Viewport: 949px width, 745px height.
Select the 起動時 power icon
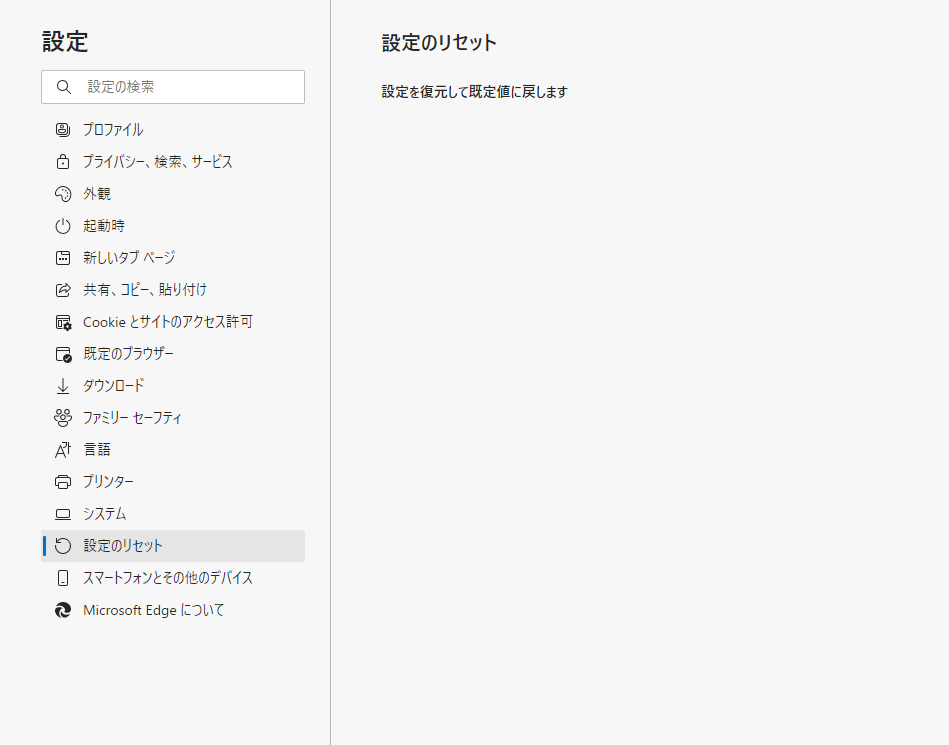(63, 225)
